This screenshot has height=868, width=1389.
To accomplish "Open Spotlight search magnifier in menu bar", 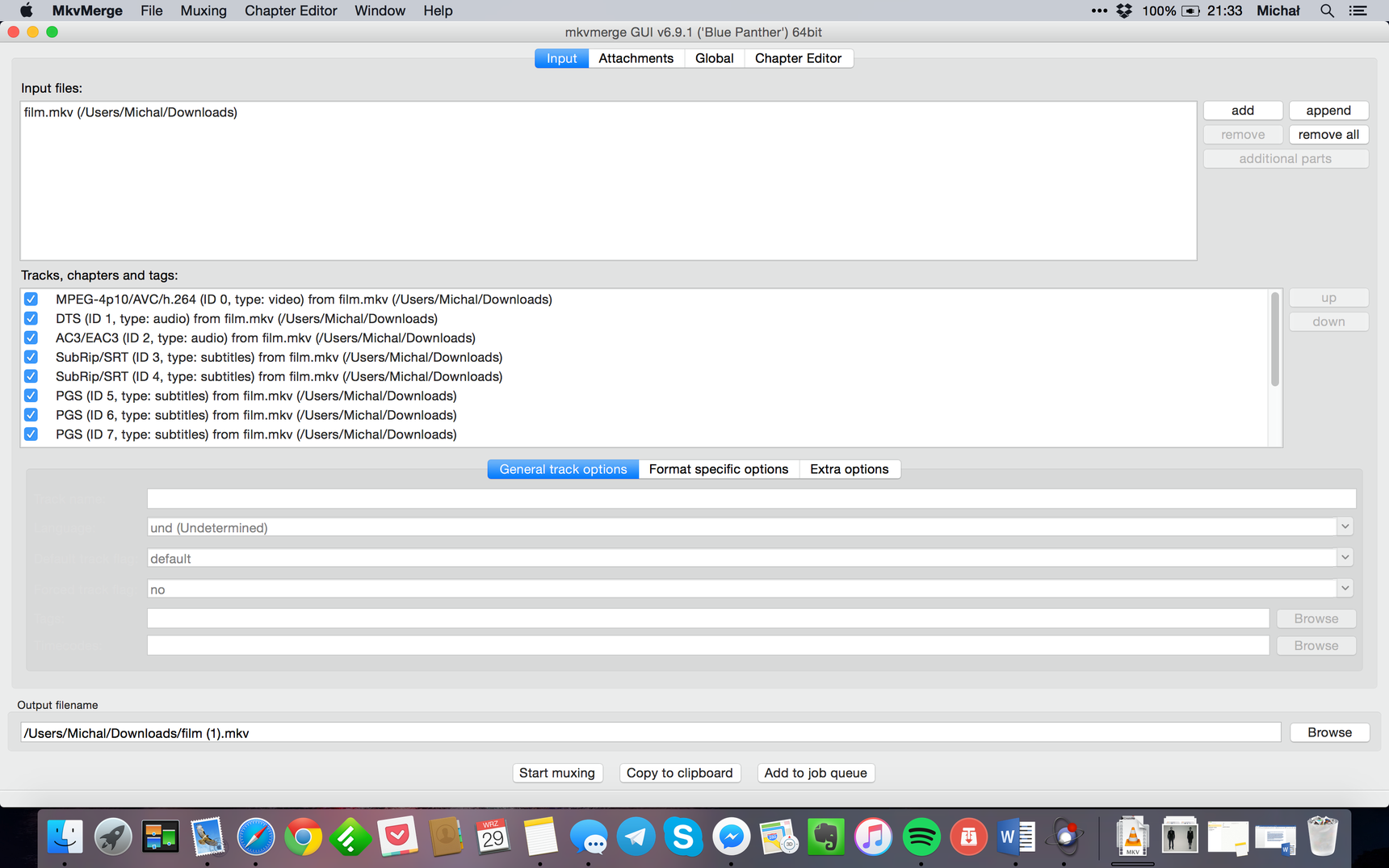I will [1327, 10].
